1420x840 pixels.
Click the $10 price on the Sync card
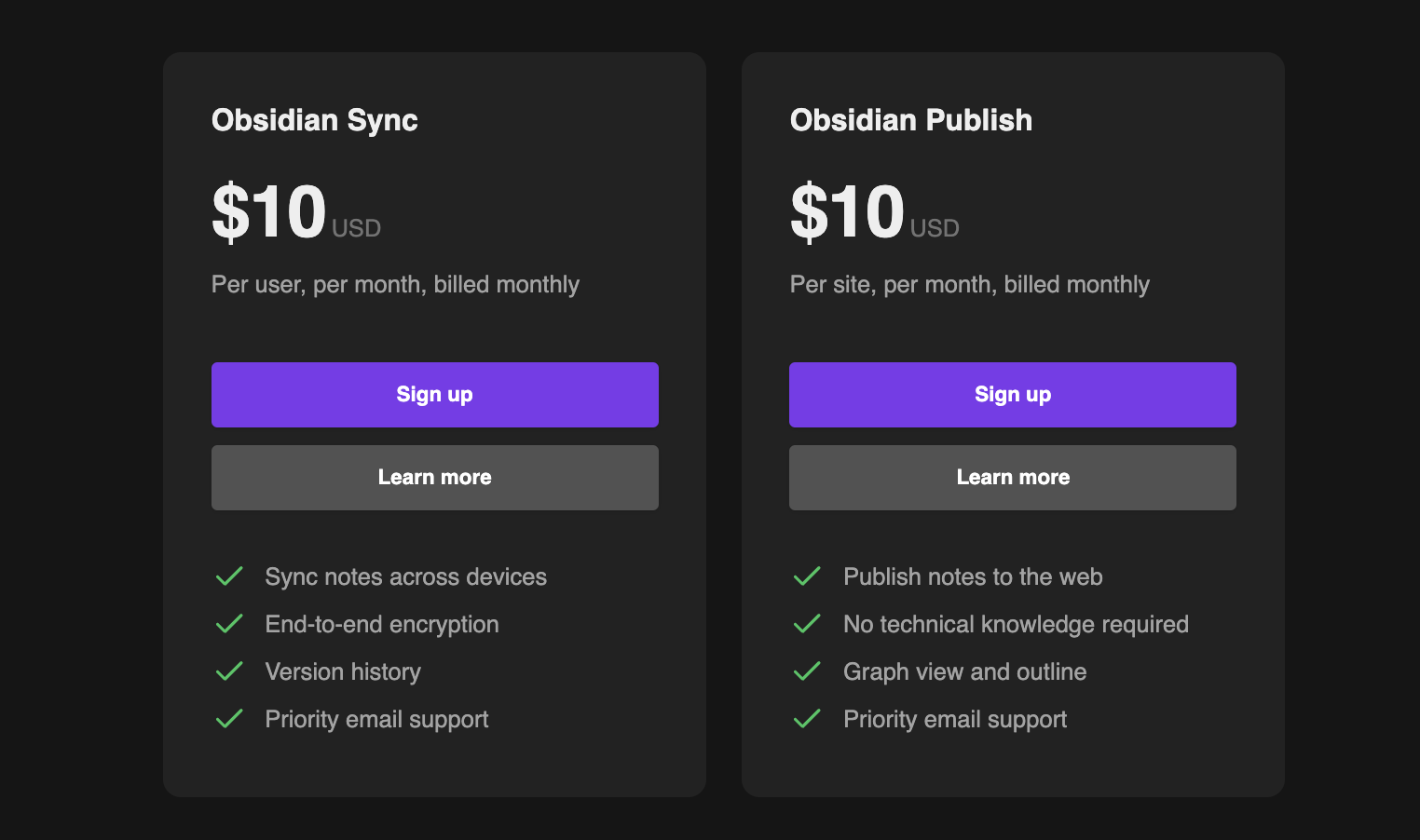click(x=269, y=212)
